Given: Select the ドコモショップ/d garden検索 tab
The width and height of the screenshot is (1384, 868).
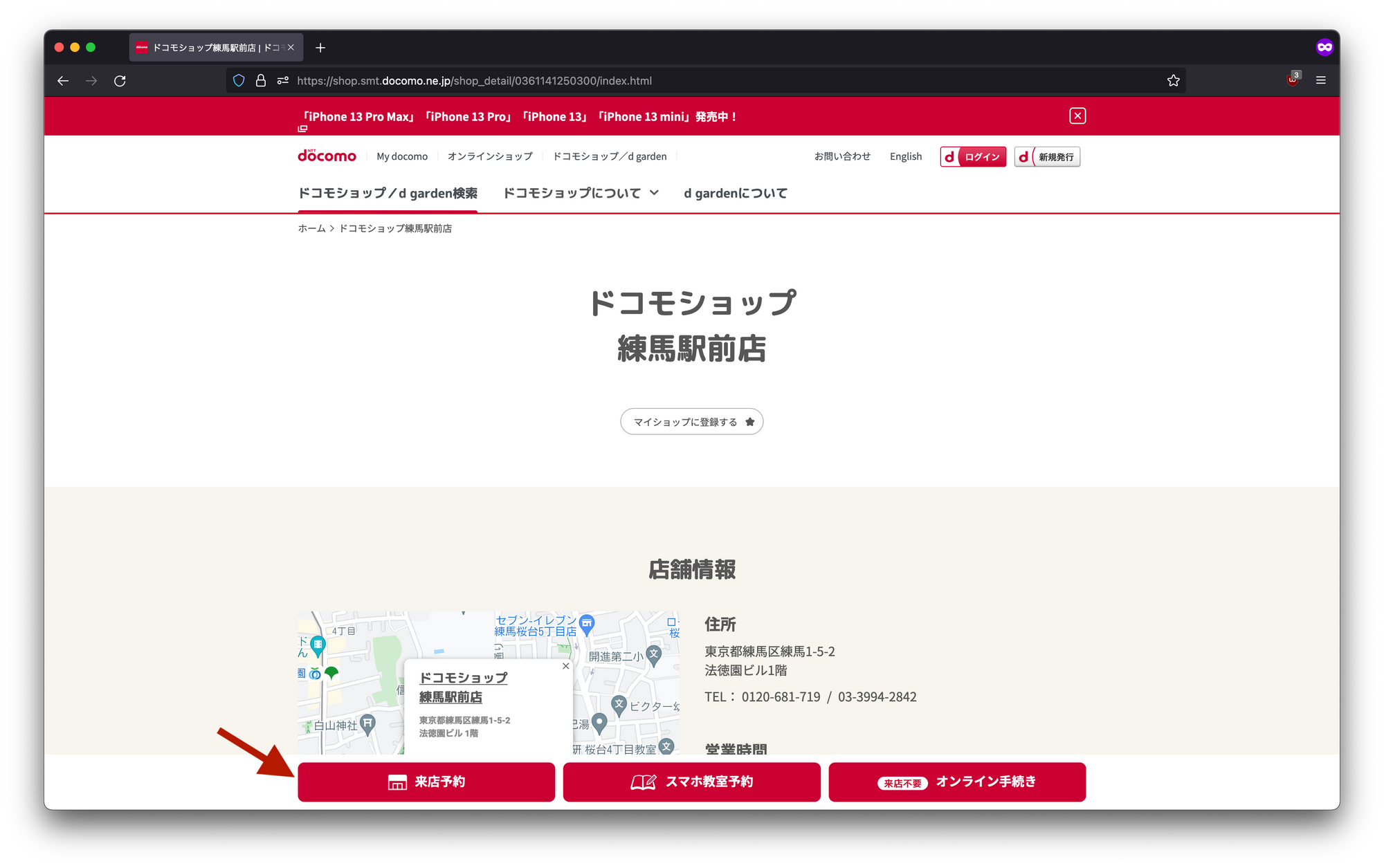Looking at the screenshot, I should point(388,193).
